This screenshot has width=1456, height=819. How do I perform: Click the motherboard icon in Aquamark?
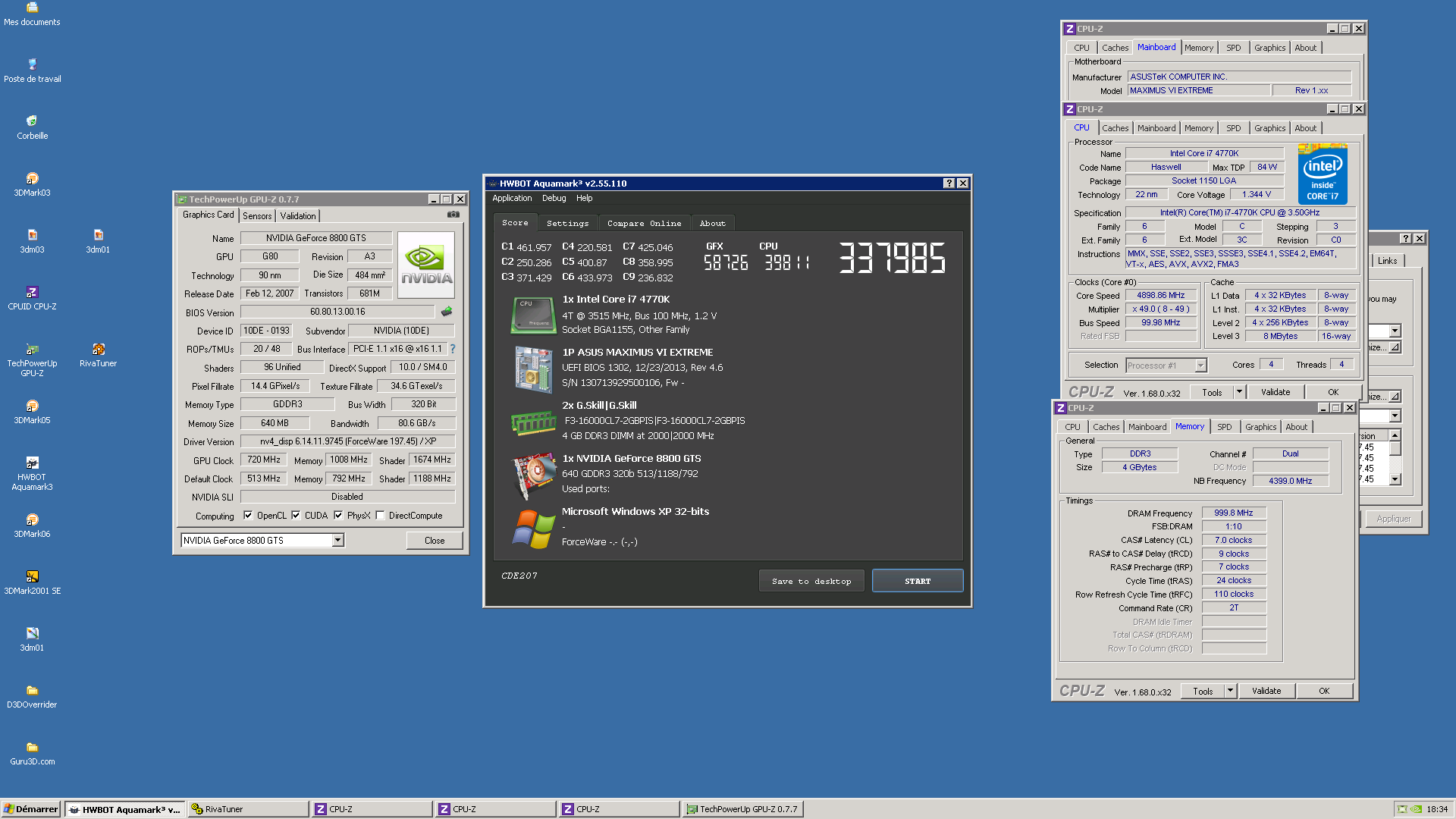[x=533, y=369]
